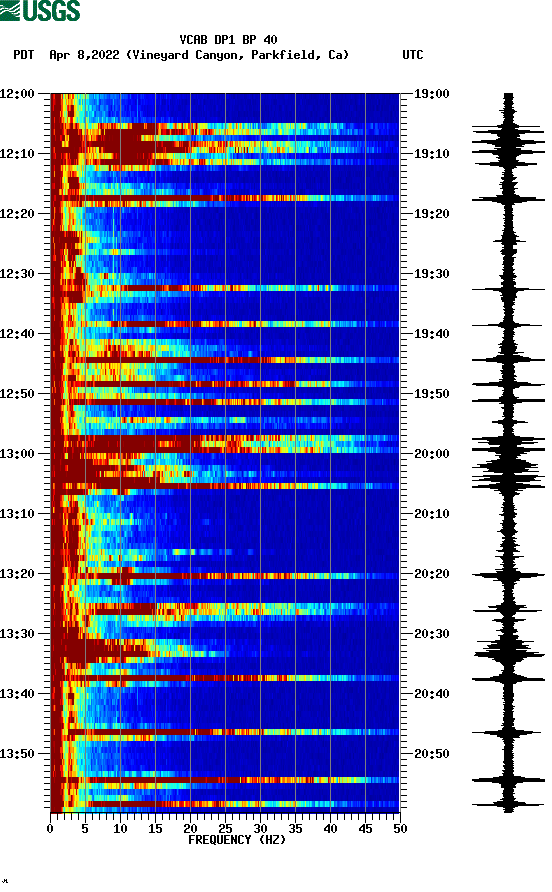552x892 pixels.
Task: Click the 'FREQUENCY (HZ)' axis label
Action: [237, 840]
